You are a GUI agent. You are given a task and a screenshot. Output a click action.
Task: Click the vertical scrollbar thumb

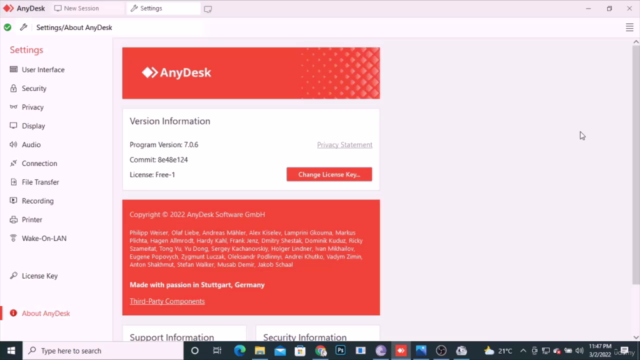coord(636,165)
